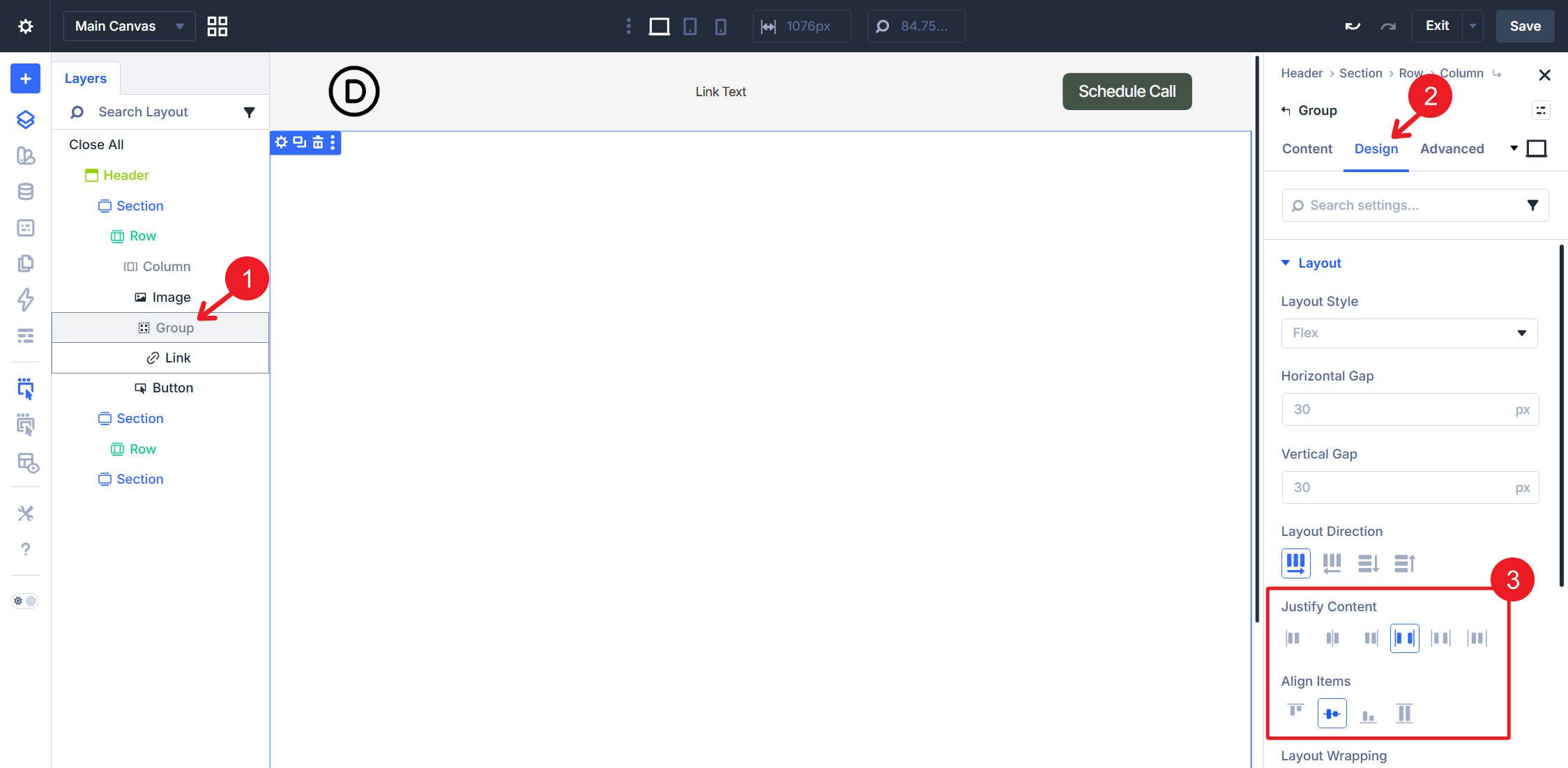Open the Layers panel icon in left sidebar

point(25,119)
